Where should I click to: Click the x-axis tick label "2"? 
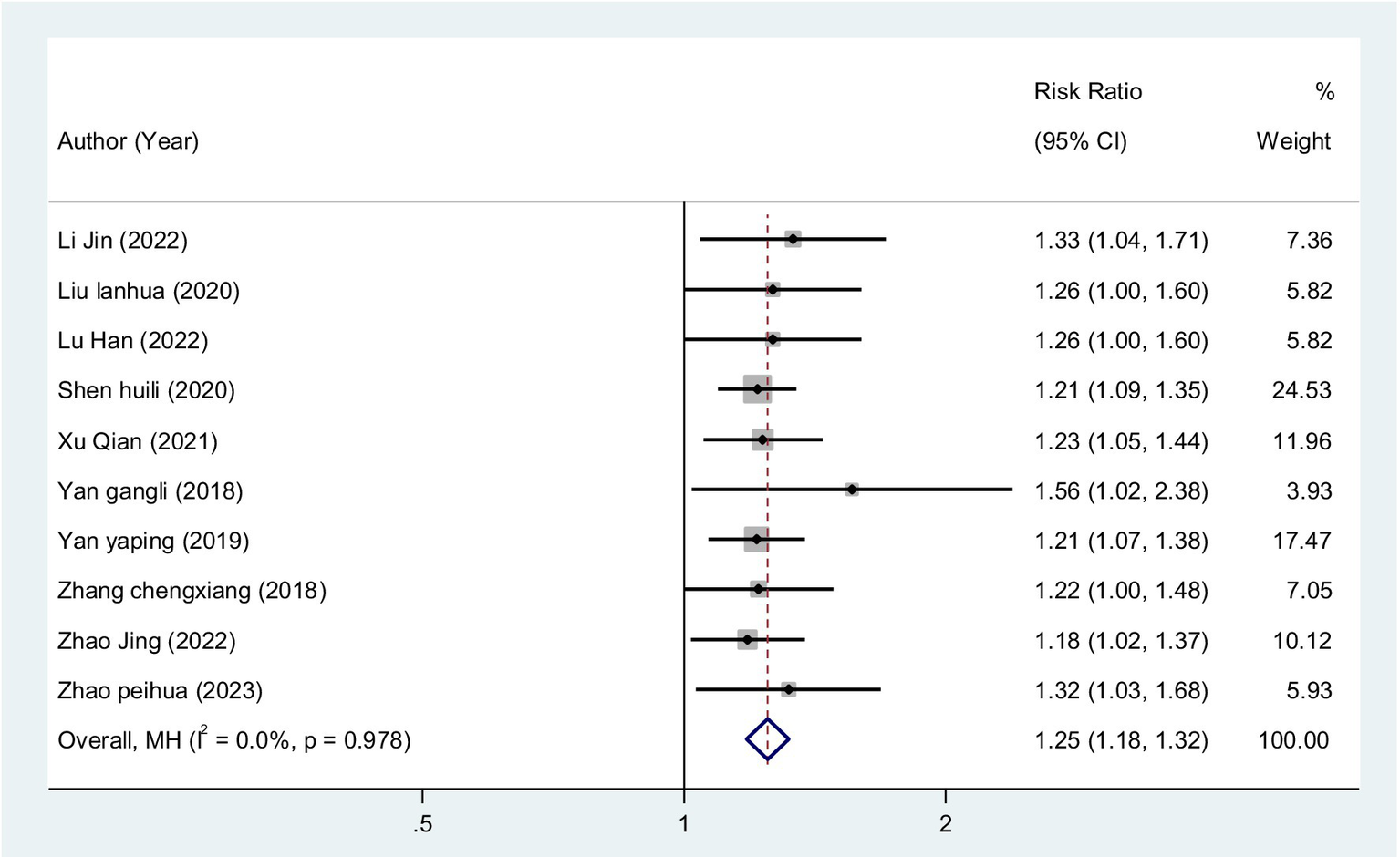pyautogui.click(x=946, y=824)
